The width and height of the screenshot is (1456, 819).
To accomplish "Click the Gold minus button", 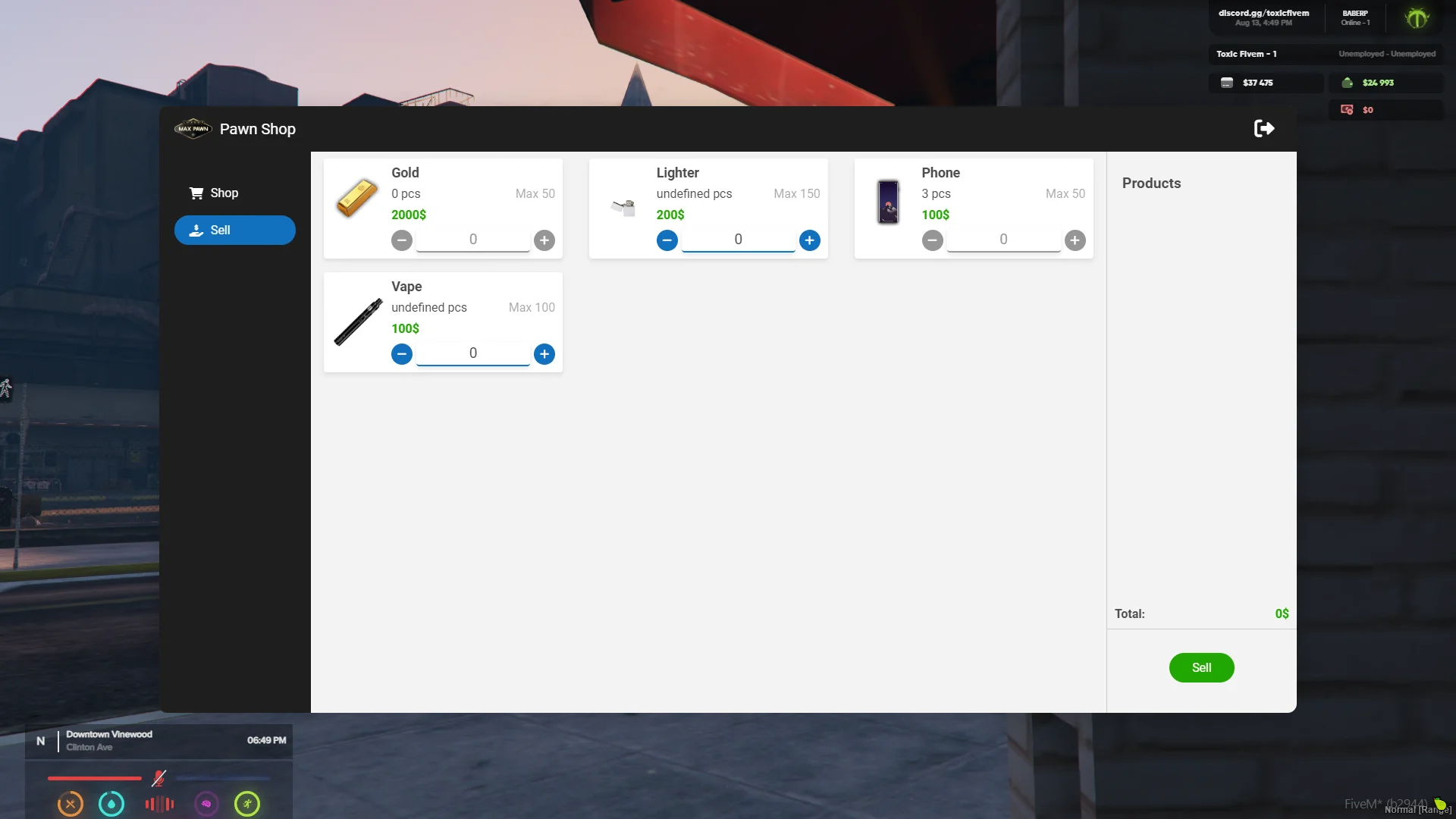I will click(401, 240).
